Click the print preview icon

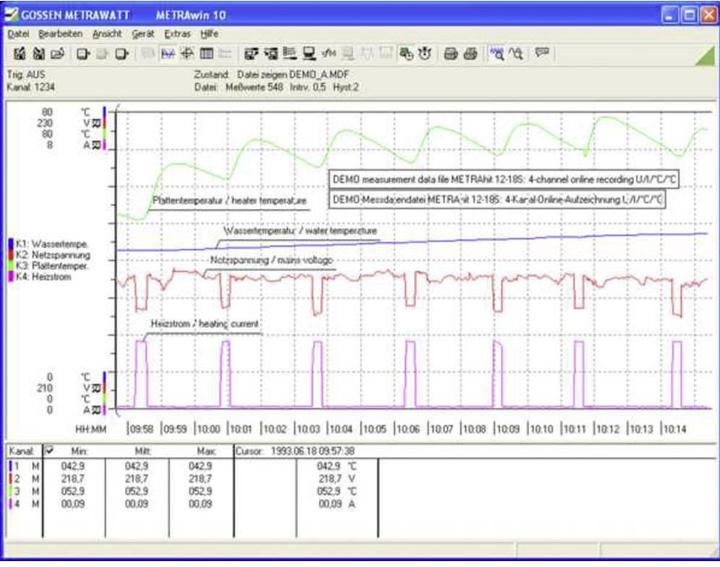451,54
